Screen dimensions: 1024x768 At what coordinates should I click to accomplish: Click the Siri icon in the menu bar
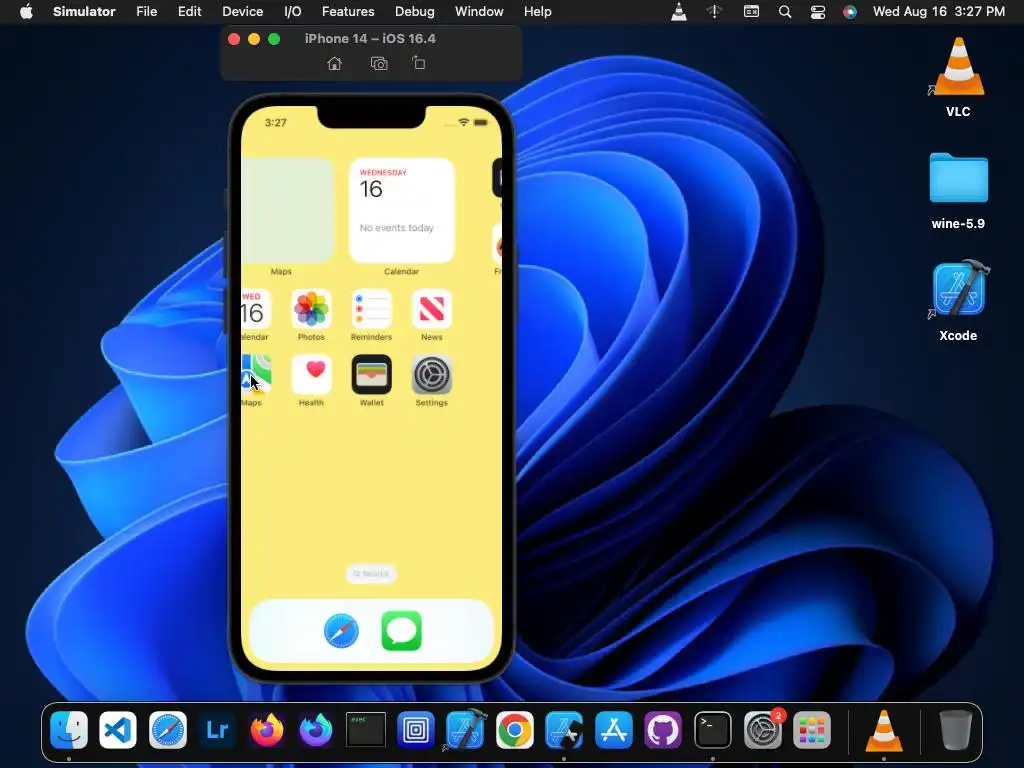[x=850, y=12]
